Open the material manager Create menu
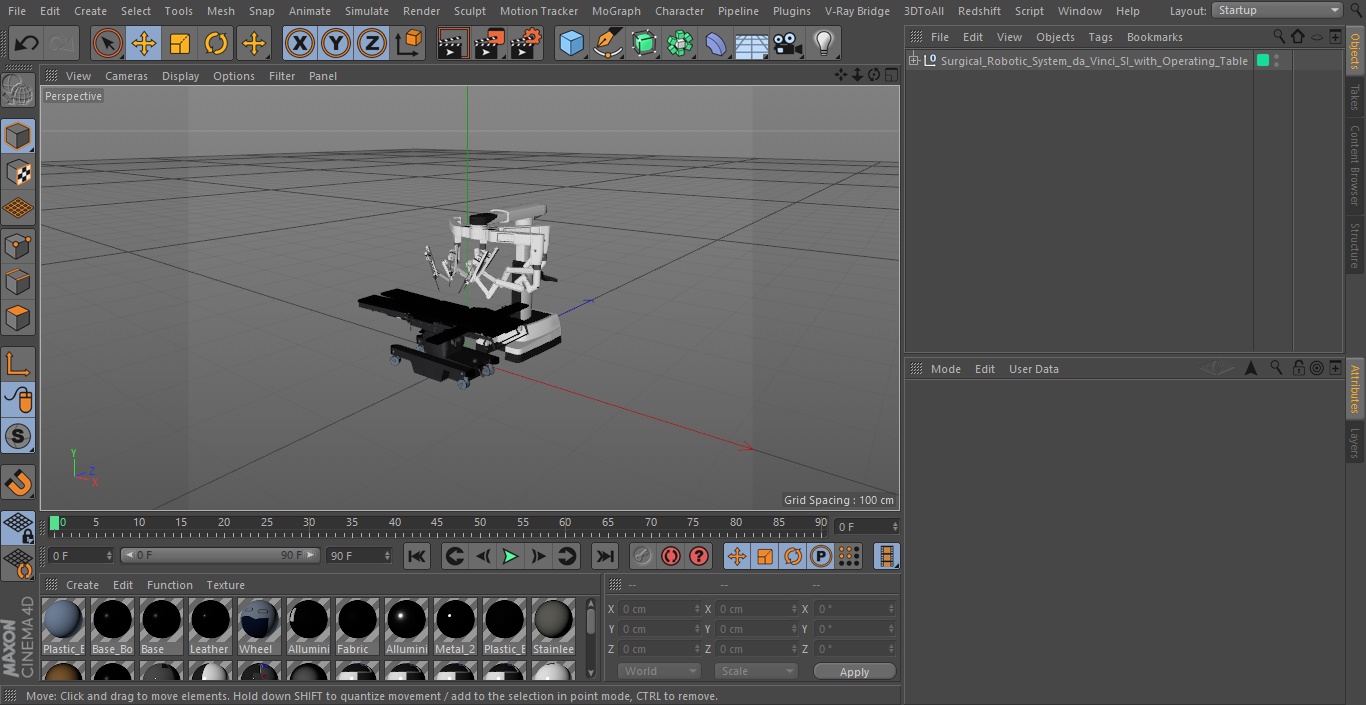The image size is (1366, 705). click(82, 585)
